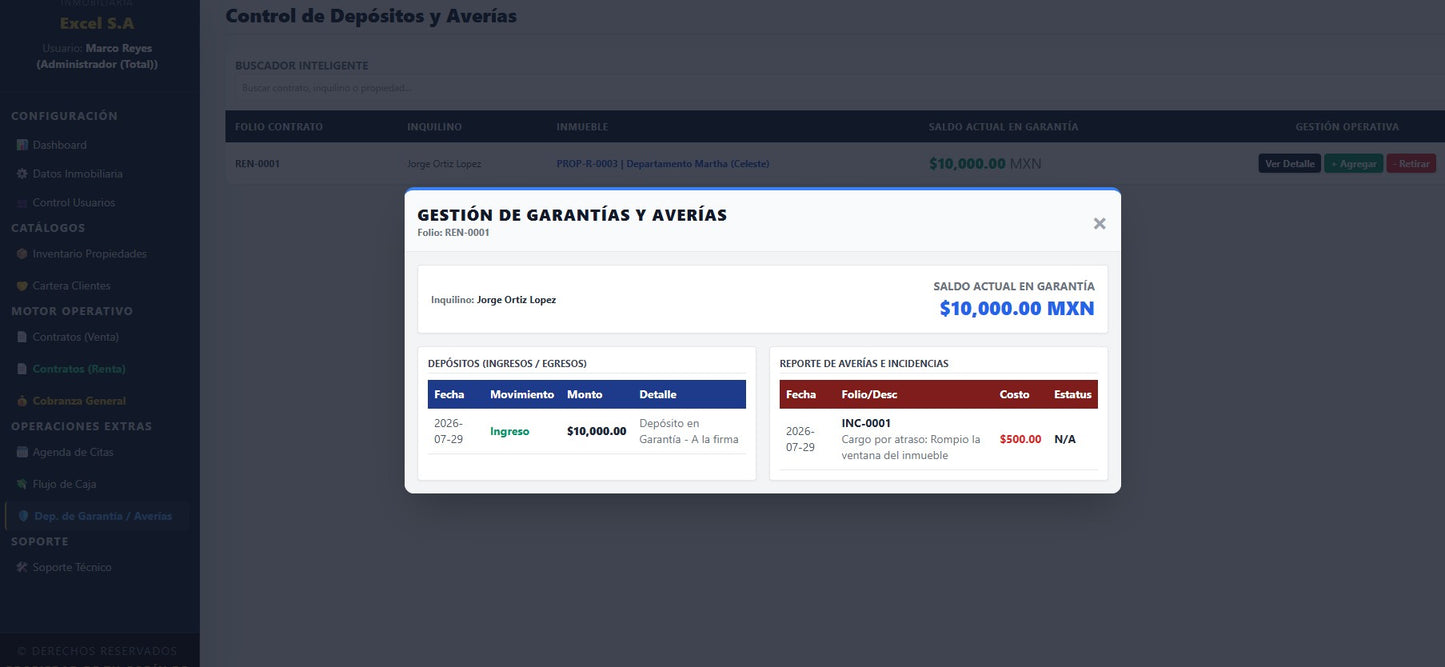Click the + Agregar button for REN-0001
Viewport: 1445px width, 667px height.
point(1354,164)
